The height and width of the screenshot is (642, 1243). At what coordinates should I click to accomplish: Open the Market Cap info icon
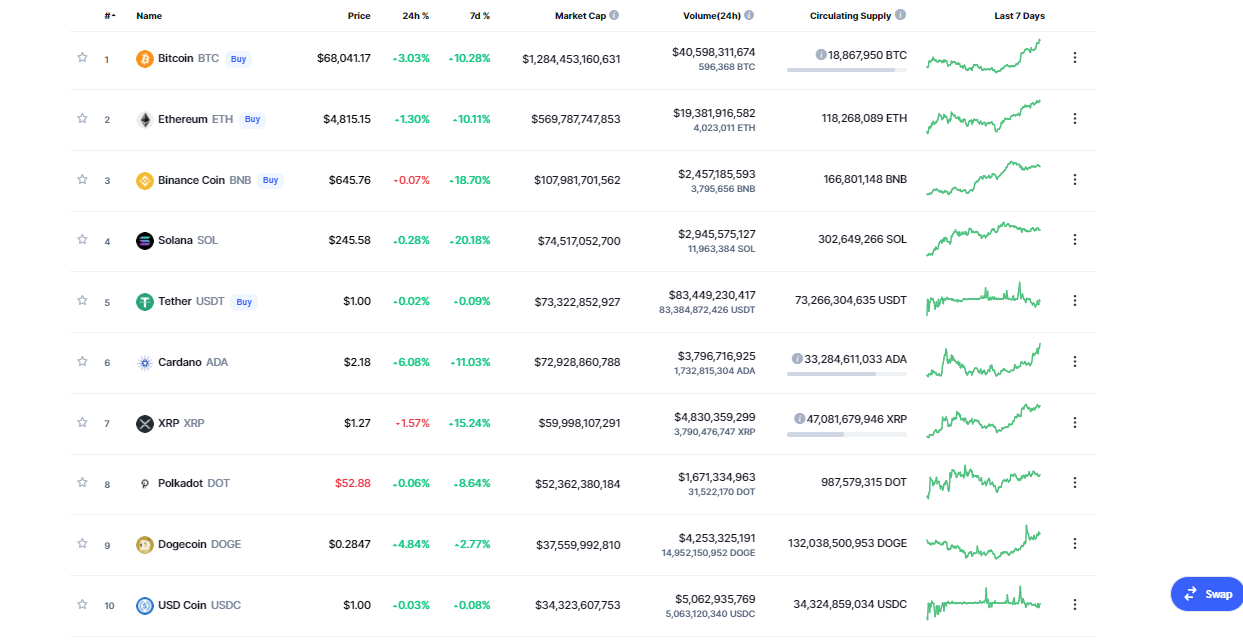(614, 16)
